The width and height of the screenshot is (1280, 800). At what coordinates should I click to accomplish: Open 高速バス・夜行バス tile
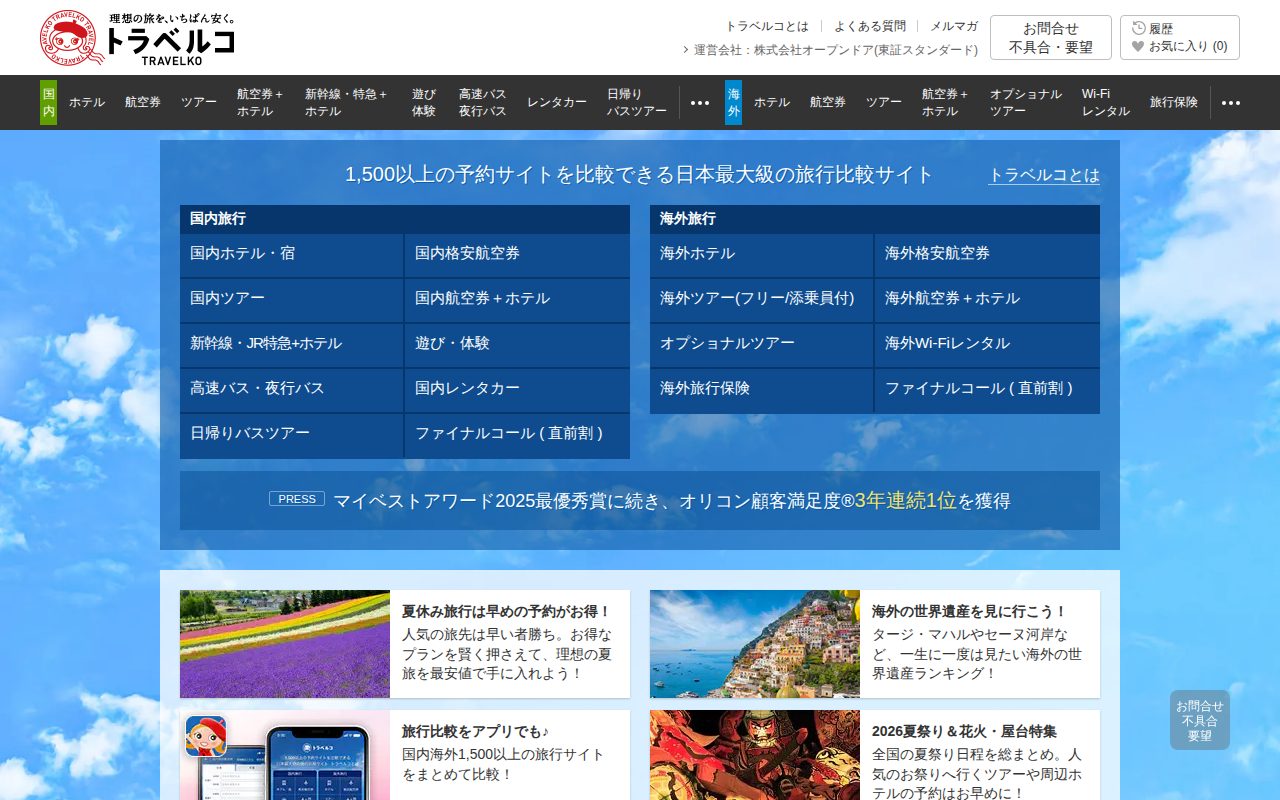pos(291,390)
